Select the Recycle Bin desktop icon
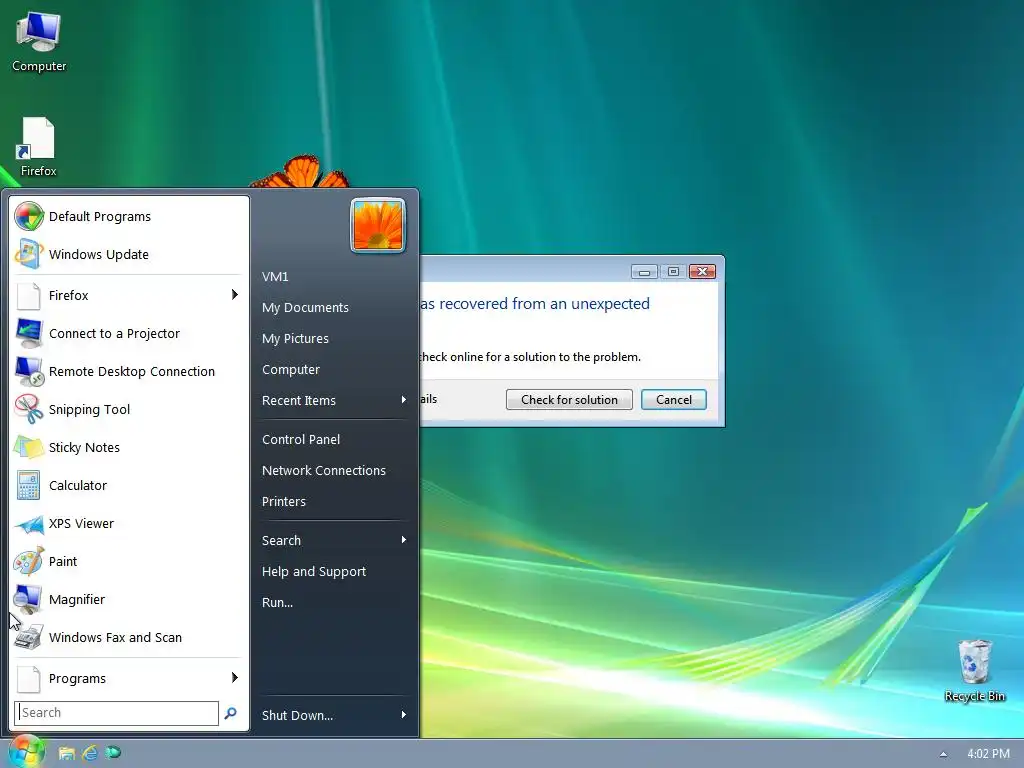 tap(974, 671)
